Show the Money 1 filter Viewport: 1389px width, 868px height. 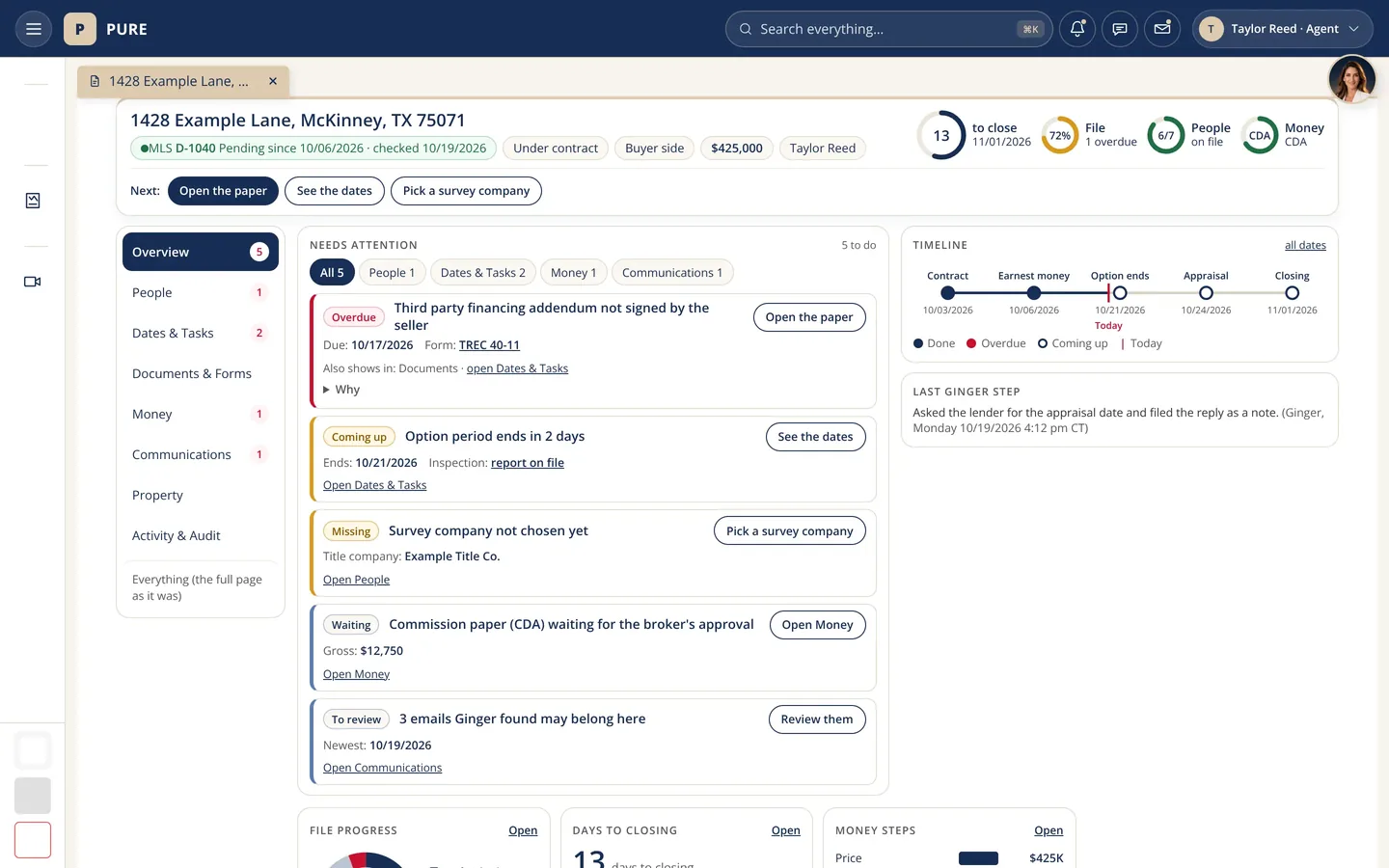[x=574, y=273]
